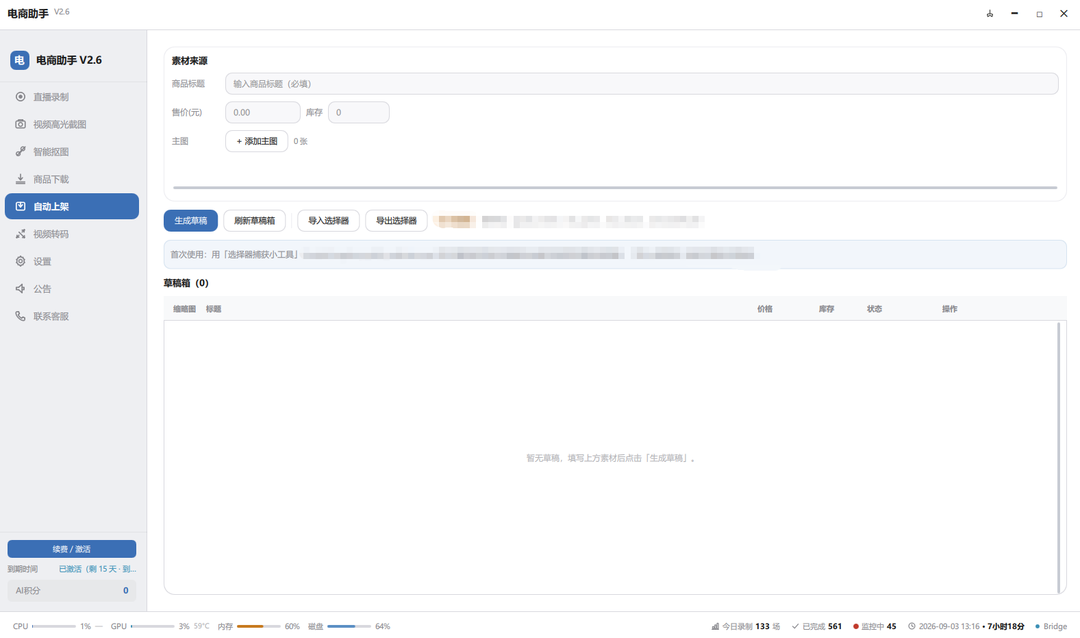Click the 直播录制 record icon in sidebar
Image resolution: width=1080 pixels, height=638 pixels.
coord(21,97)
